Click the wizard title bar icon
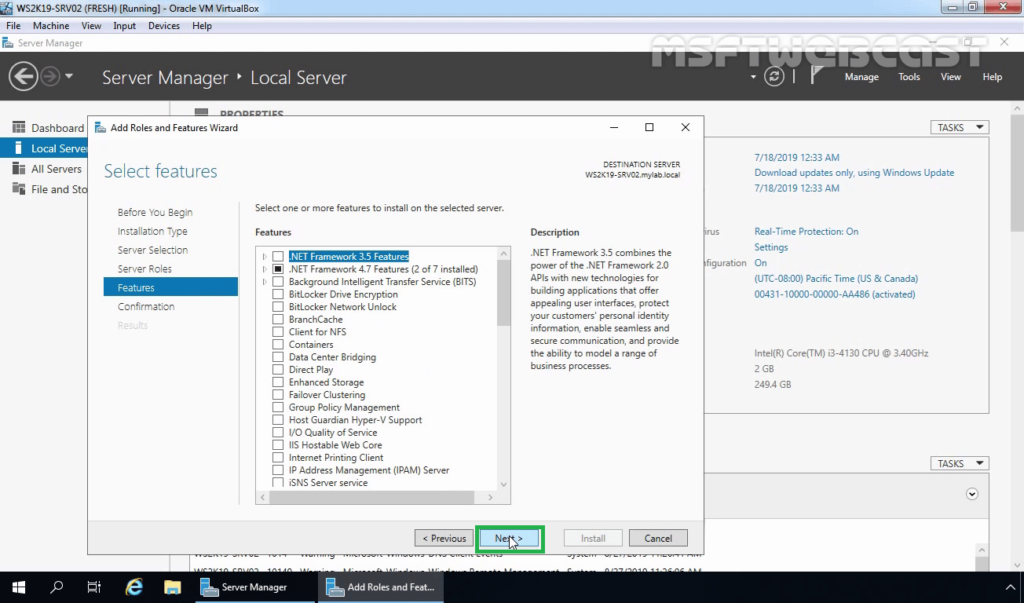Viewport: 1024px width, 603px height. pos(101,127)
